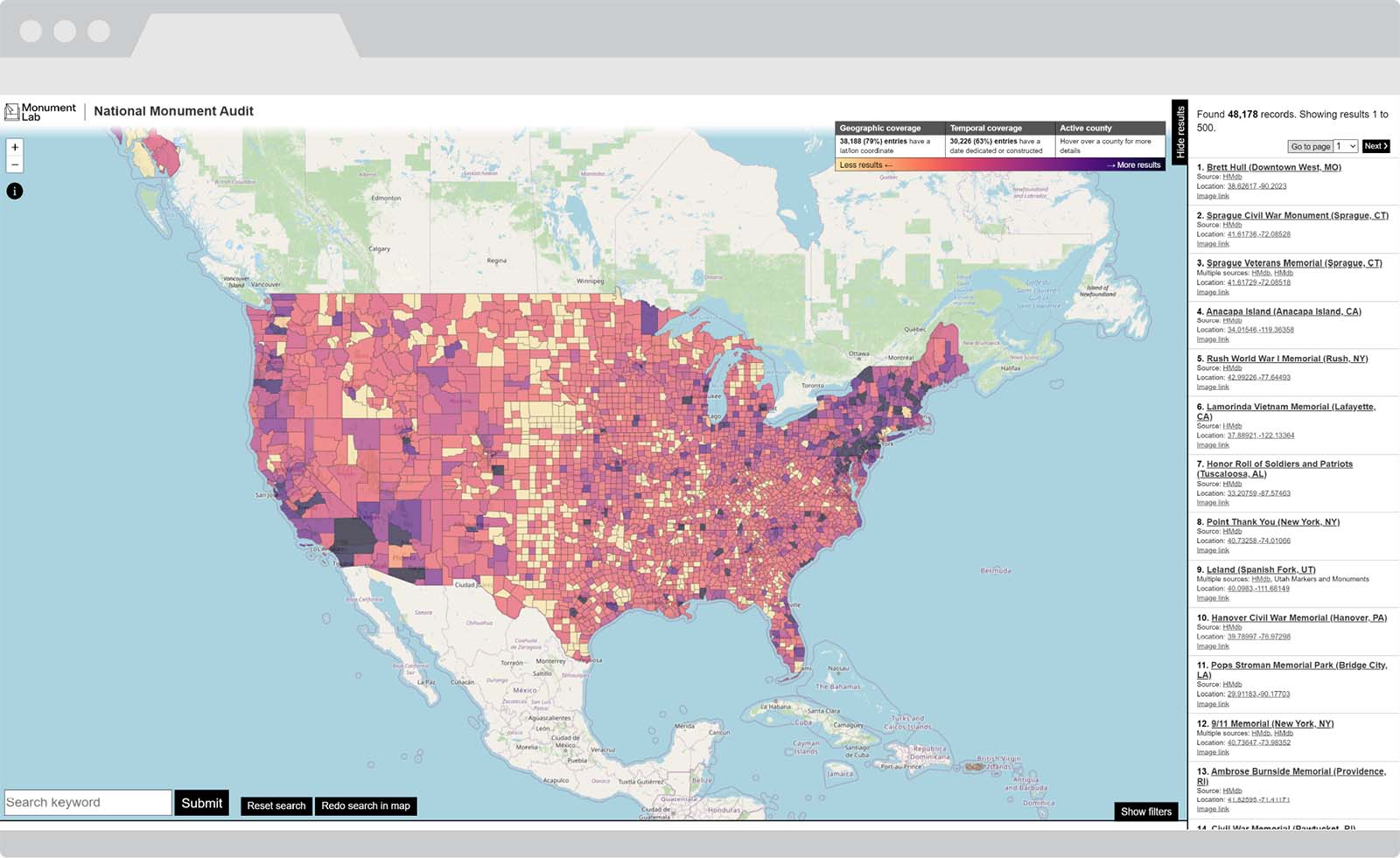Open 9/11 Memorial (New York, NY) record
Viewport: 1400px width, 858px height.
pos(1272,723)
